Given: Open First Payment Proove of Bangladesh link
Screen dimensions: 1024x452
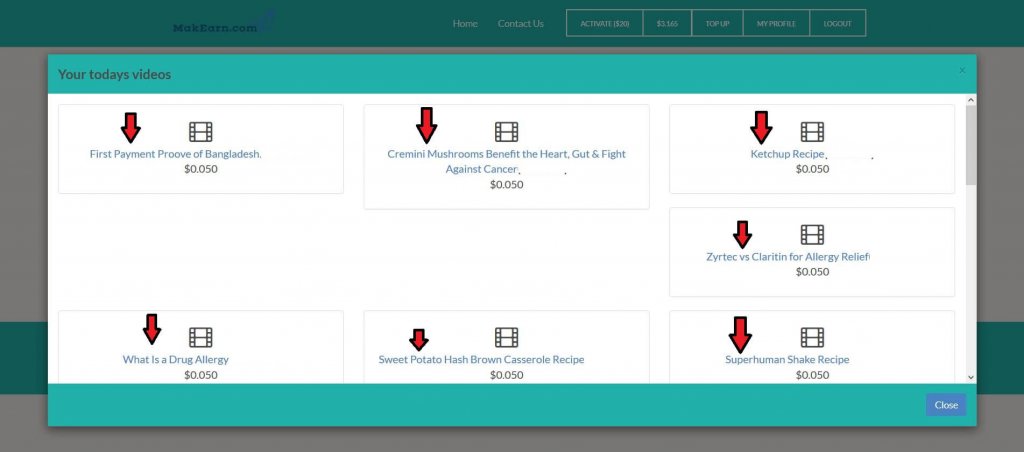Looking at the screenshot, I should click(175, 154).
